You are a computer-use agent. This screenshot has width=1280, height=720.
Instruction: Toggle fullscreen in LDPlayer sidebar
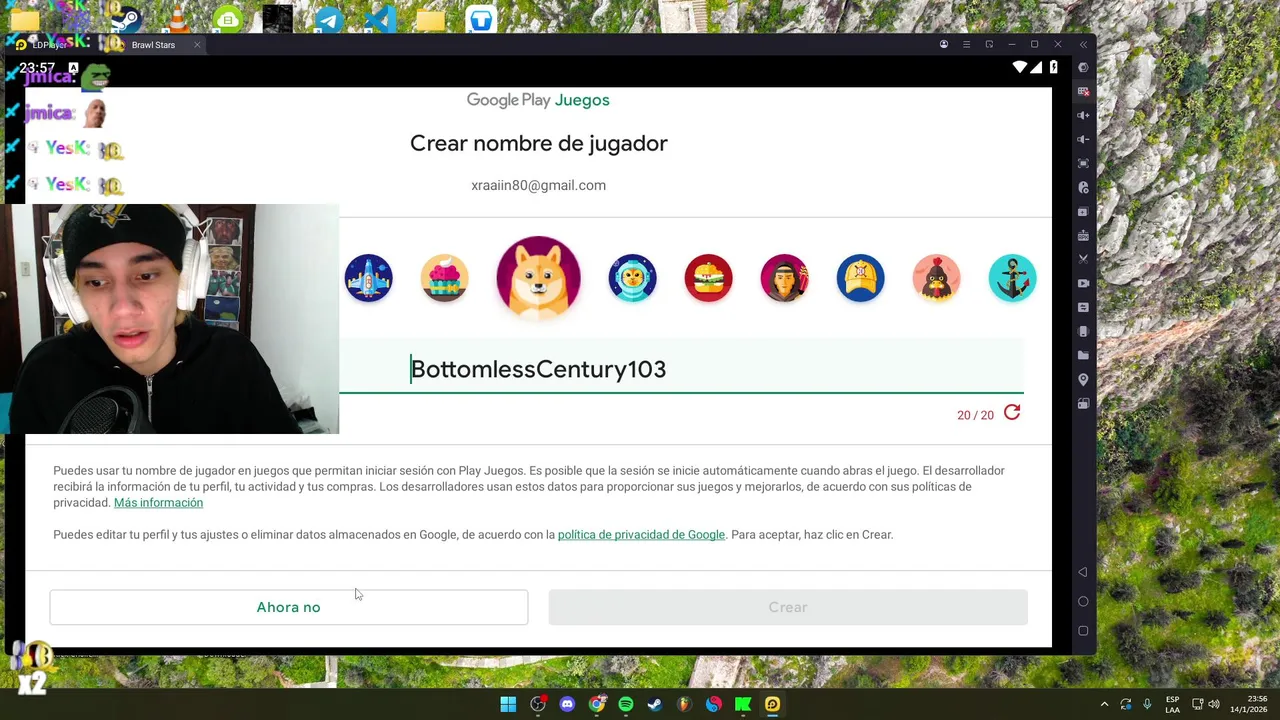(x=1083, y=163)
